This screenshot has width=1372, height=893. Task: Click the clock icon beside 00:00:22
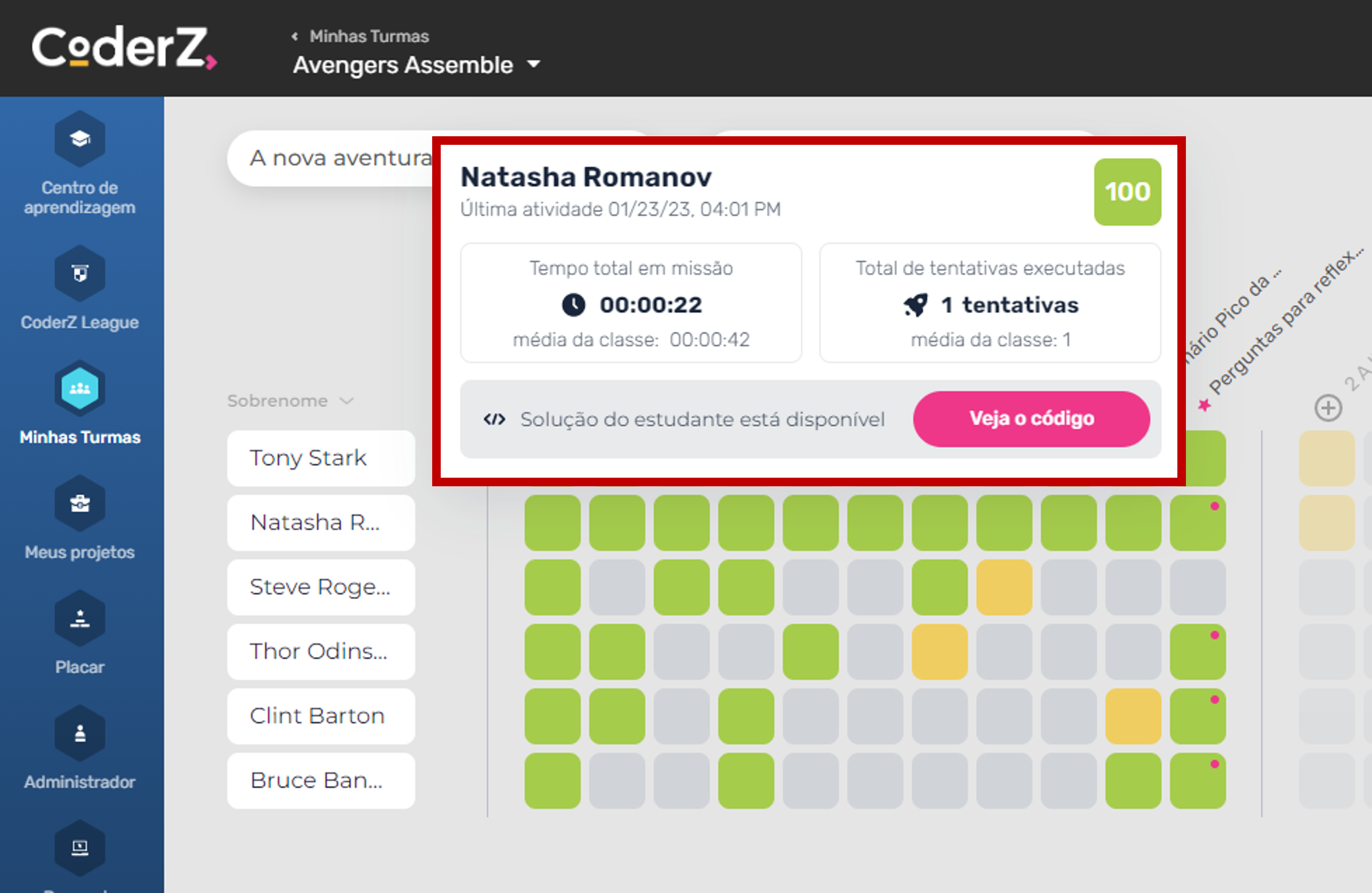tap(573, 305)
